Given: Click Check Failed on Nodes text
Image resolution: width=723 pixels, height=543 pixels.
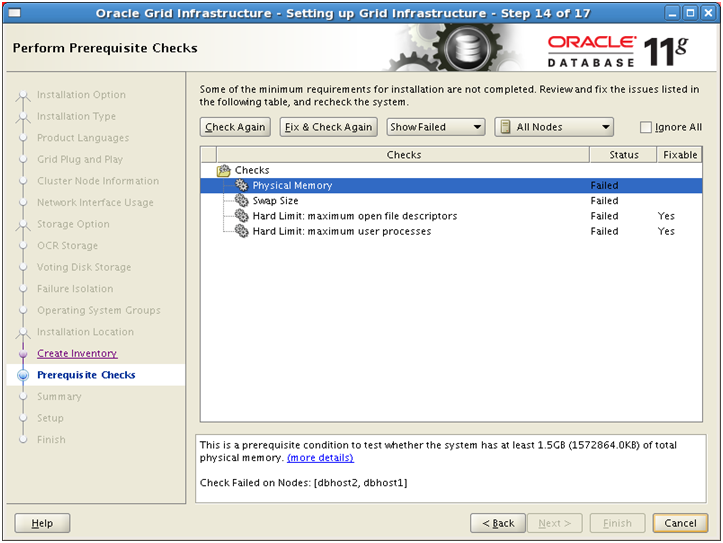Looking at the screenshot, I should pyautogui.click(x=303, y=483).
